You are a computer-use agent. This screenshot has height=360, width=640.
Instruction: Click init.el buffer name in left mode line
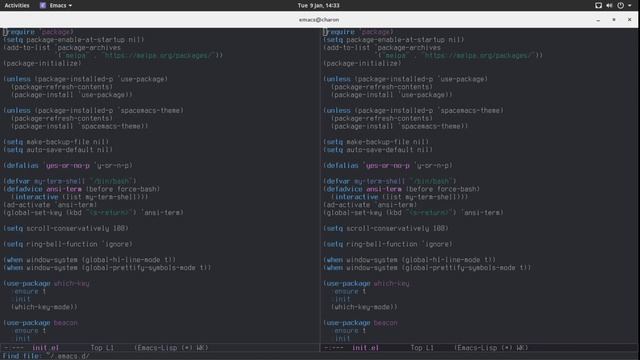tap(45, 348)
